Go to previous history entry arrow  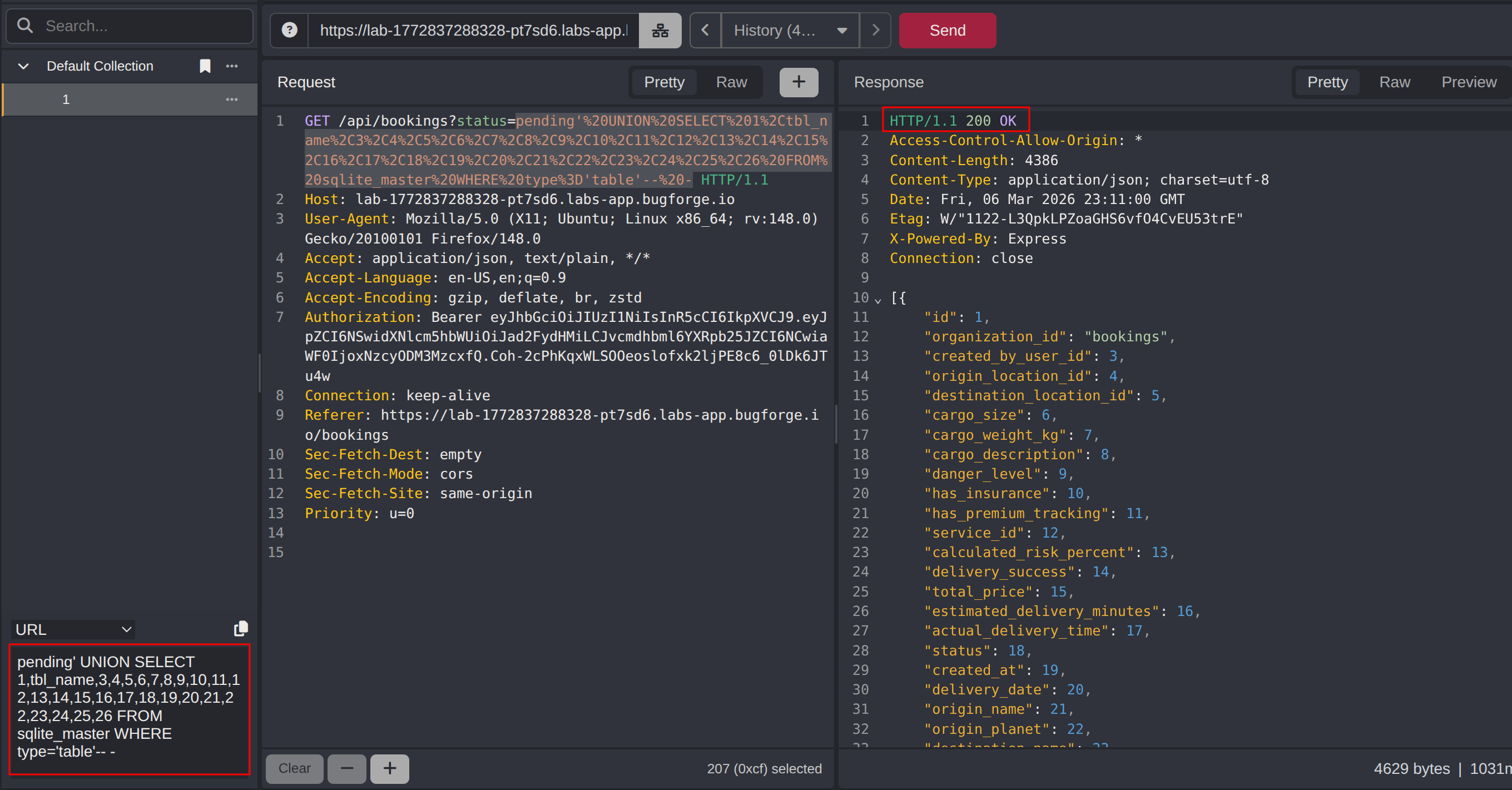(705, 30)
